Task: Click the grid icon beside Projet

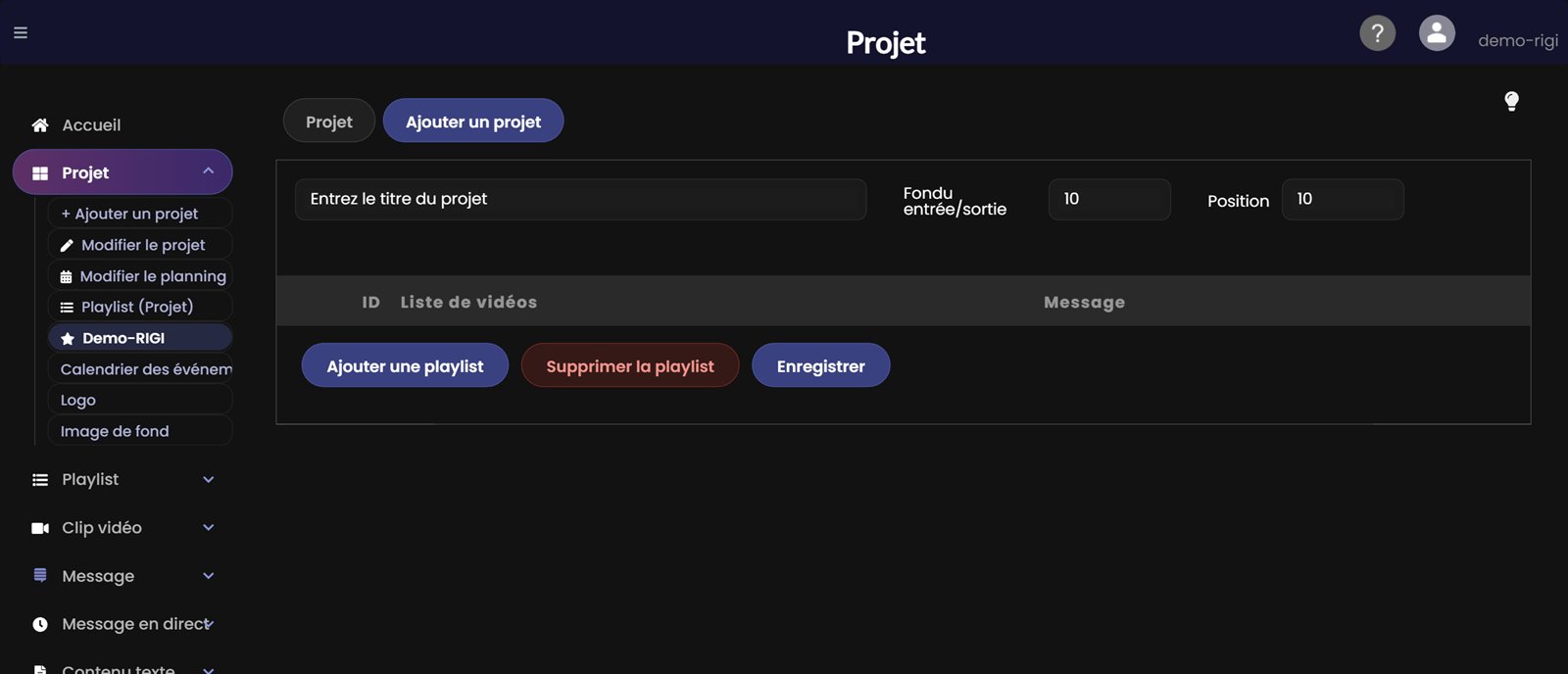Action: click(40, 173)
